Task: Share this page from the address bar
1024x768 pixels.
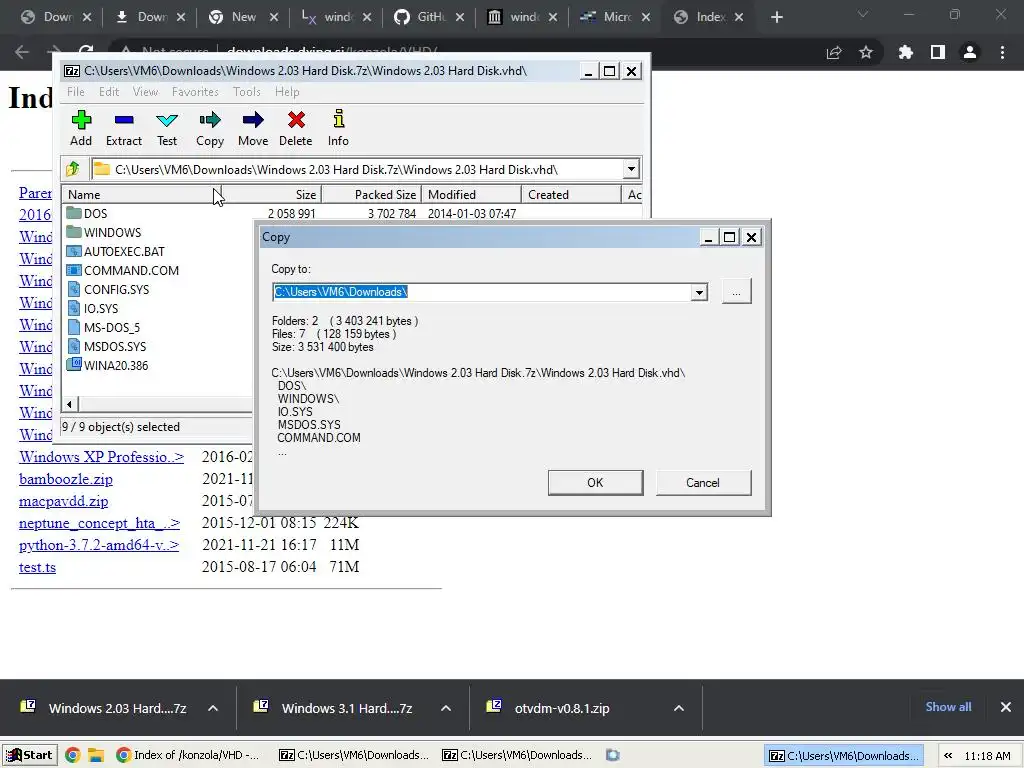Action: pos(834,52)
